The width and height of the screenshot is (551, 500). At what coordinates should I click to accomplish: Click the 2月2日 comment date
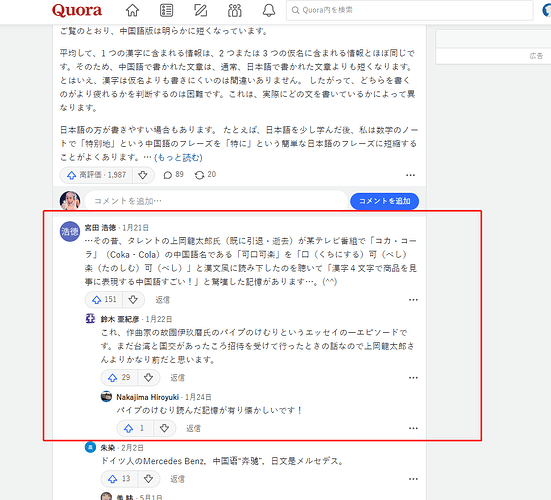pos(132,448)
